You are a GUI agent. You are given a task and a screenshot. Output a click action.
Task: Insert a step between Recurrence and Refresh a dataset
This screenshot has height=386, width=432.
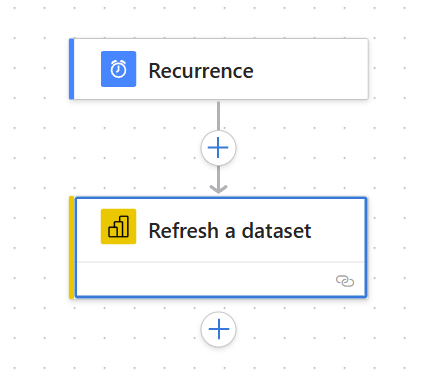tap(218, 148)
